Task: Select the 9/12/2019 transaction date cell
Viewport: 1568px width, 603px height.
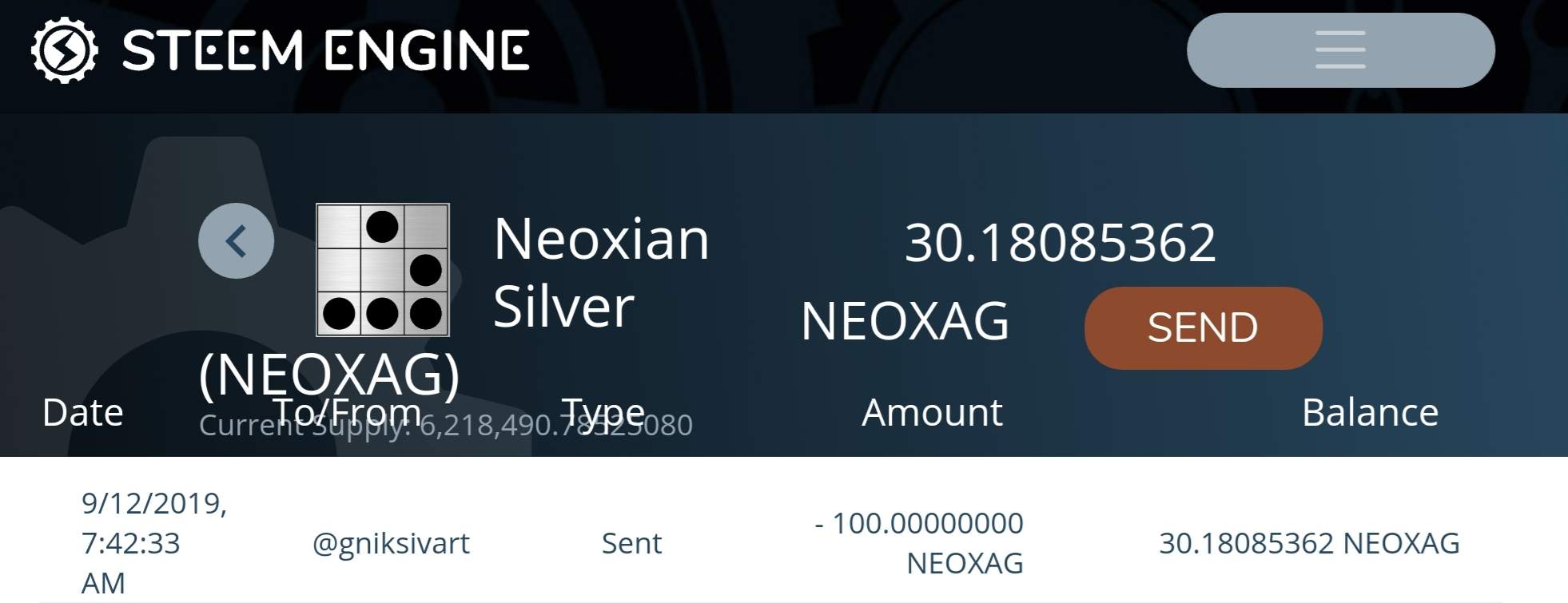Action: click(154, 543)
